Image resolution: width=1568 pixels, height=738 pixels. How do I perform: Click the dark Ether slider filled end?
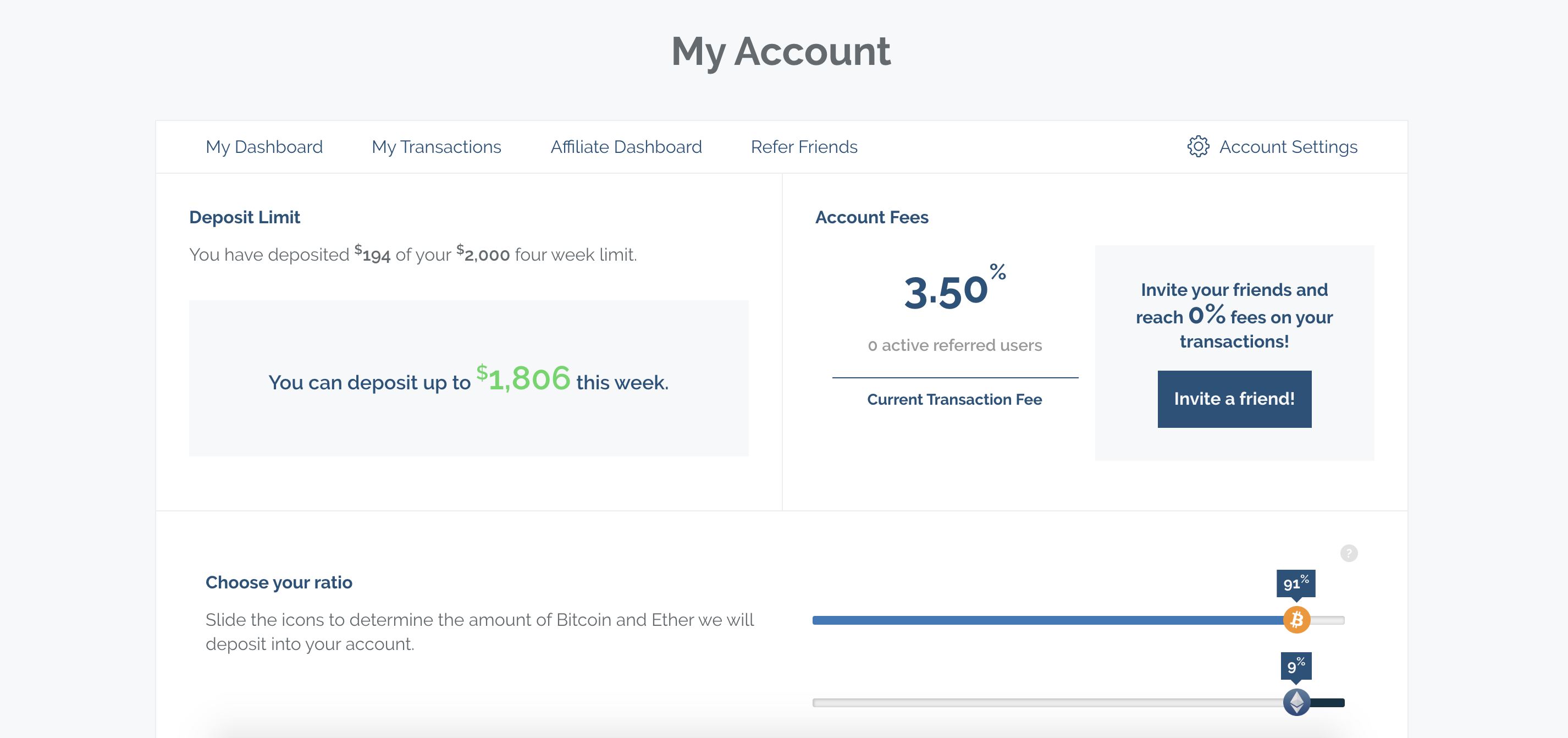click(1328, 703)
